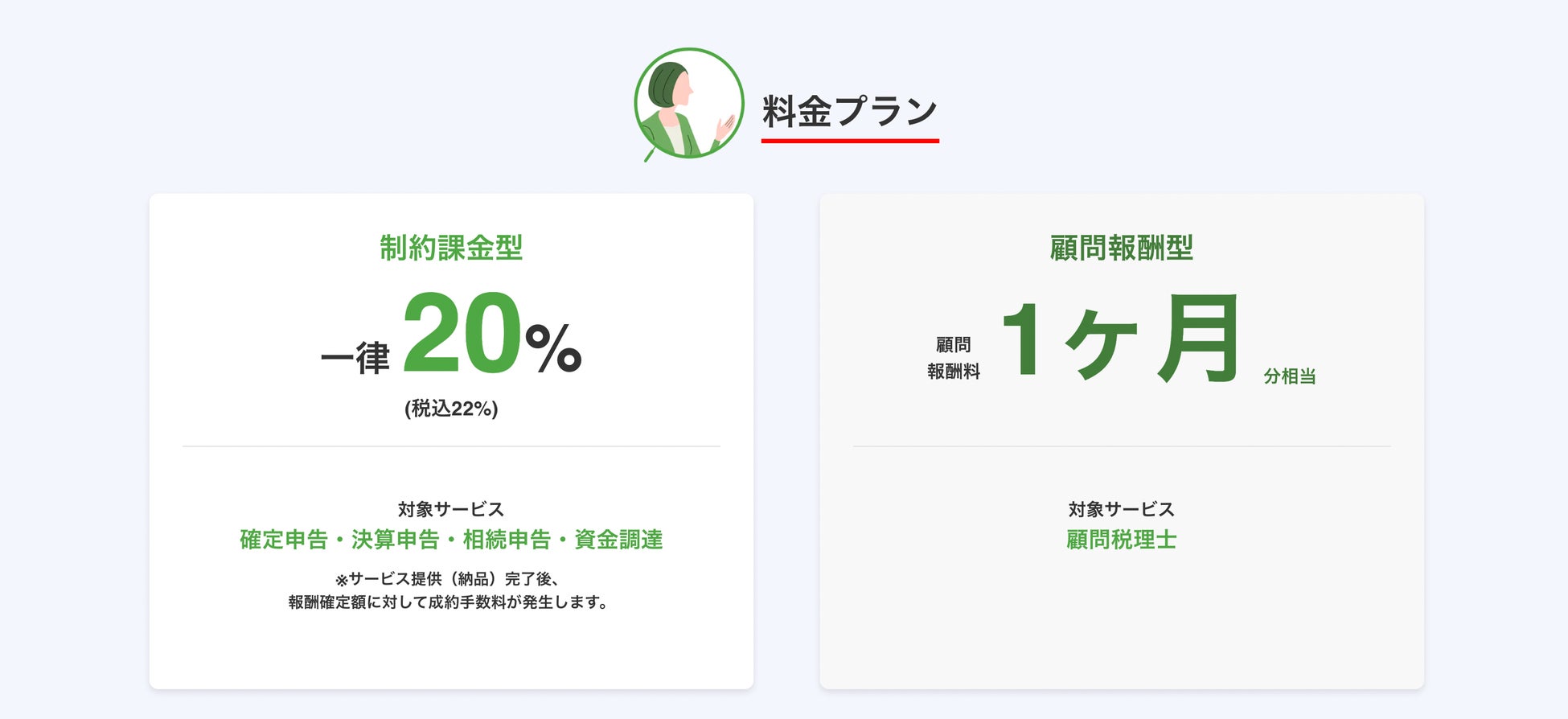This screenshot has height=719, width=1568.
Task: Click the large green 20 number
Action: (462, 333)
